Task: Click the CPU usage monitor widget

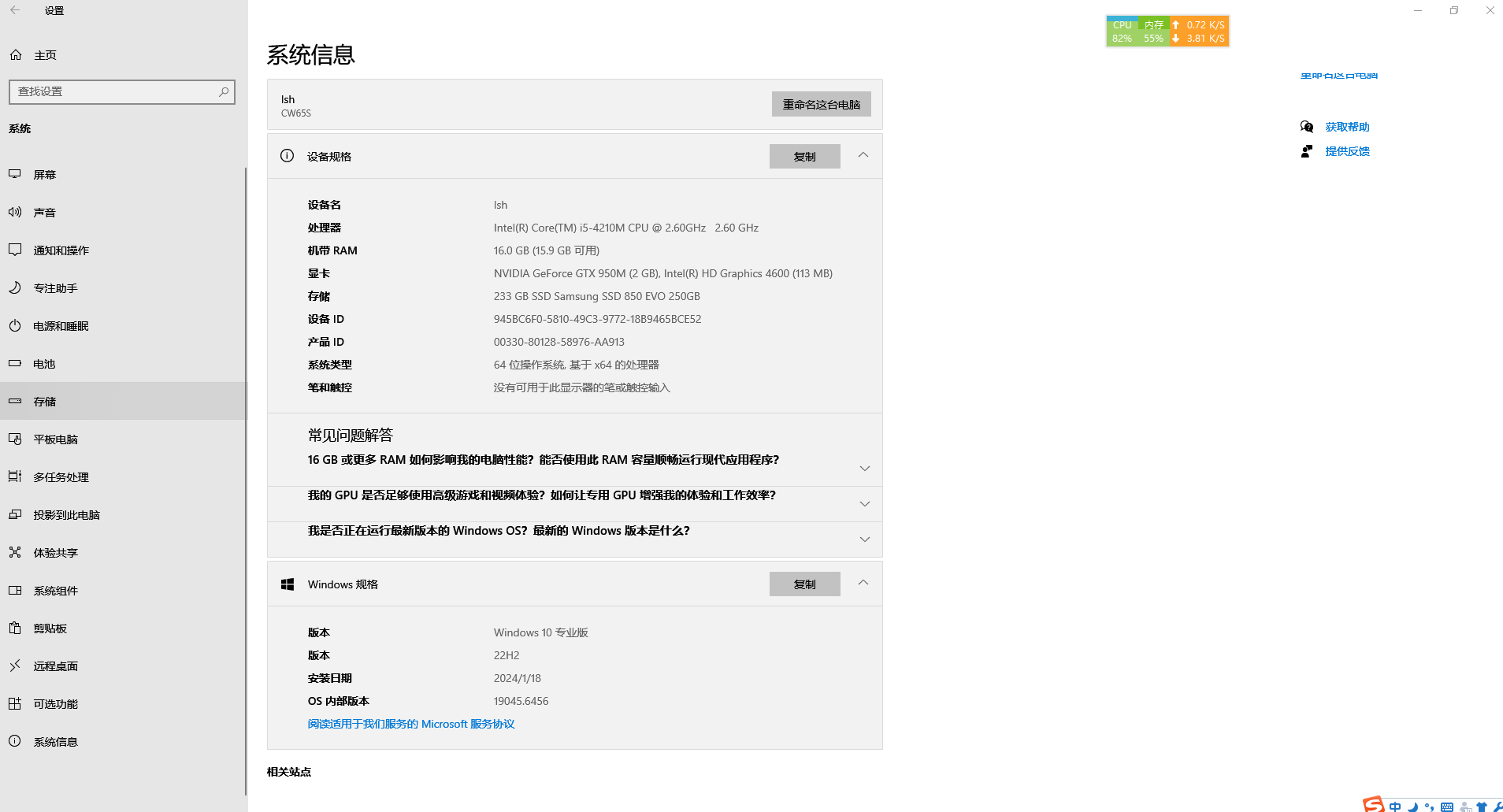Action: point(1122,32)
